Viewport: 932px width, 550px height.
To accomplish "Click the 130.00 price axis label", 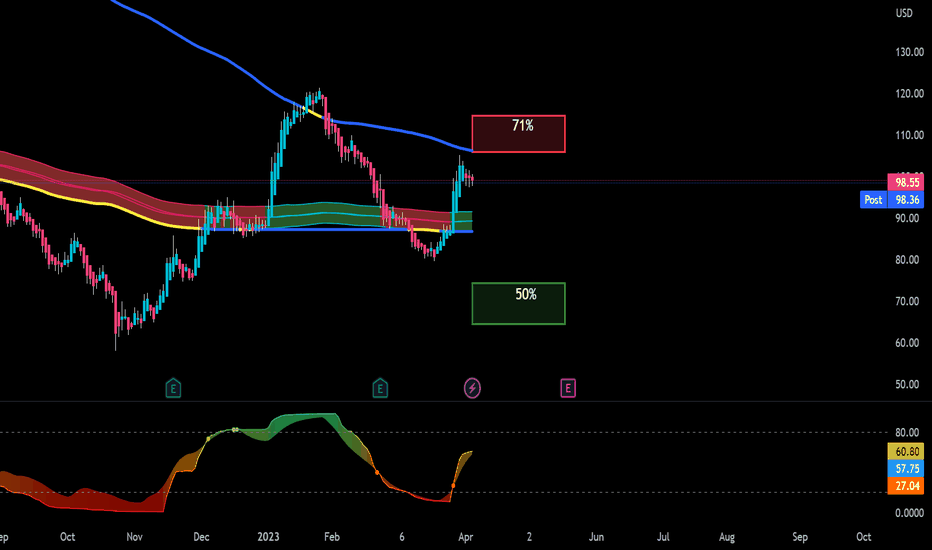I will click(x=909, y=52).
